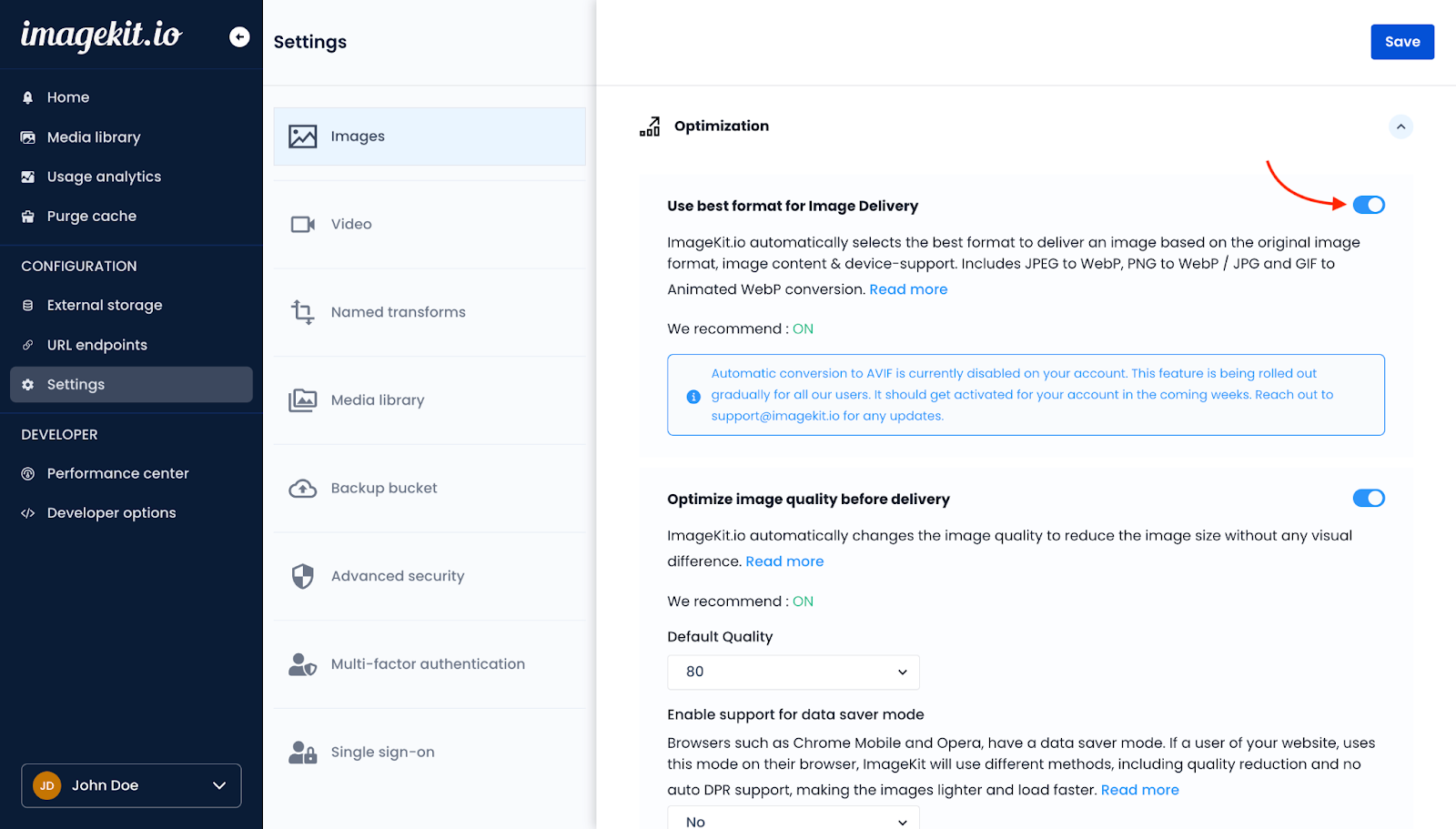This screenshot has width=1456, height=829.
Task: Click the Multi-factor authentication icon
Action: click(x=302, y=664)
